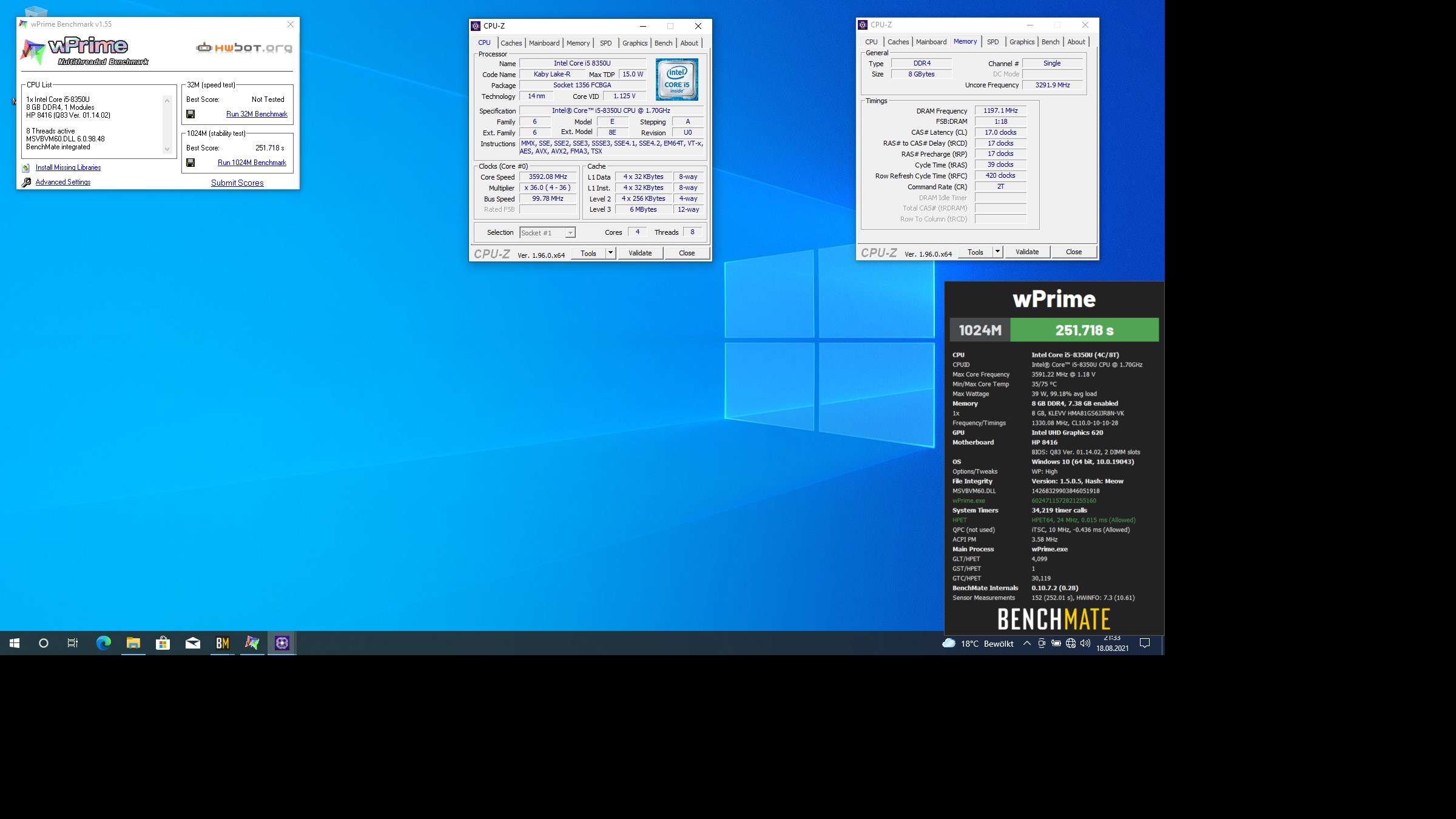This screenshot has height=819, width=1456.
Task: Switch to the Caches tab in the left CPU-Z
Action: point(511,43)
